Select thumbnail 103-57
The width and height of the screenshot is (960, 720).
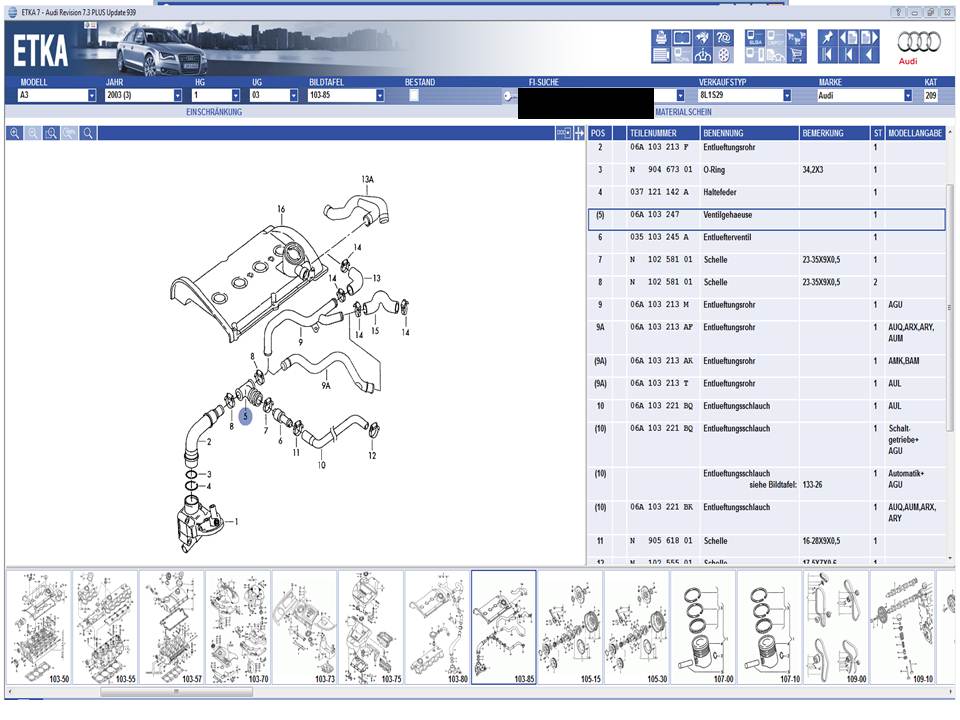[x=171, y=628]
